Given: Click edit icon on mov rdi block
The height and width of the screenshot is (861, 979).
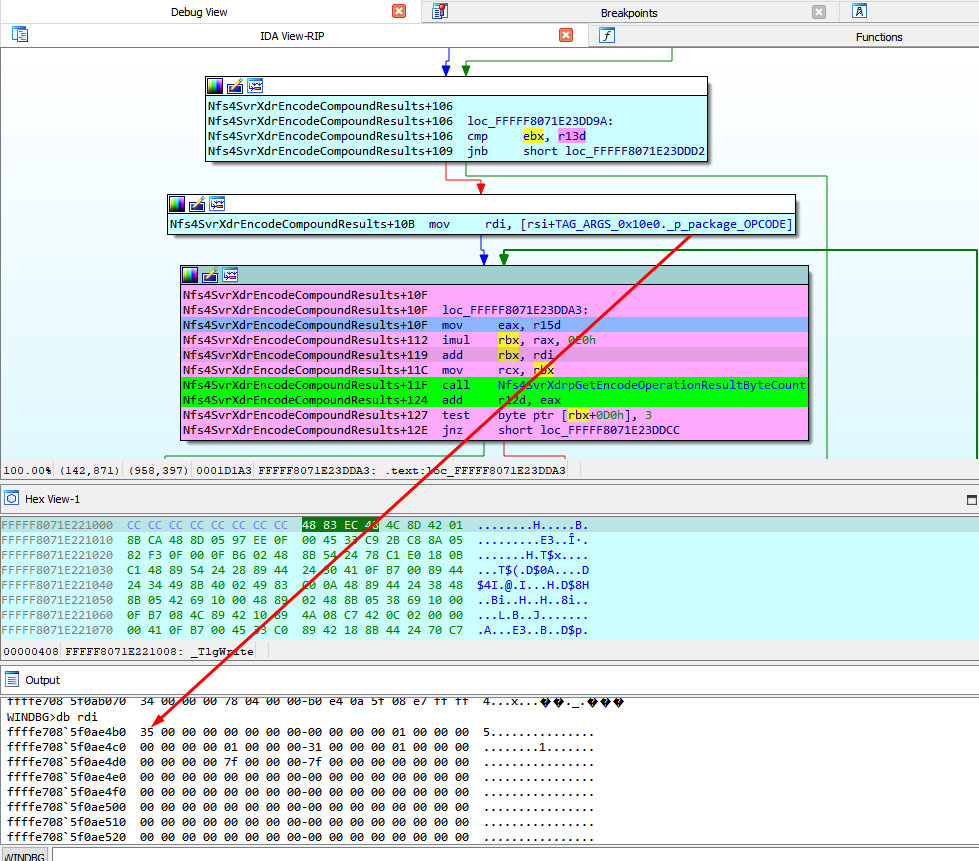Looking at the screenshot, I should [197, 204].
